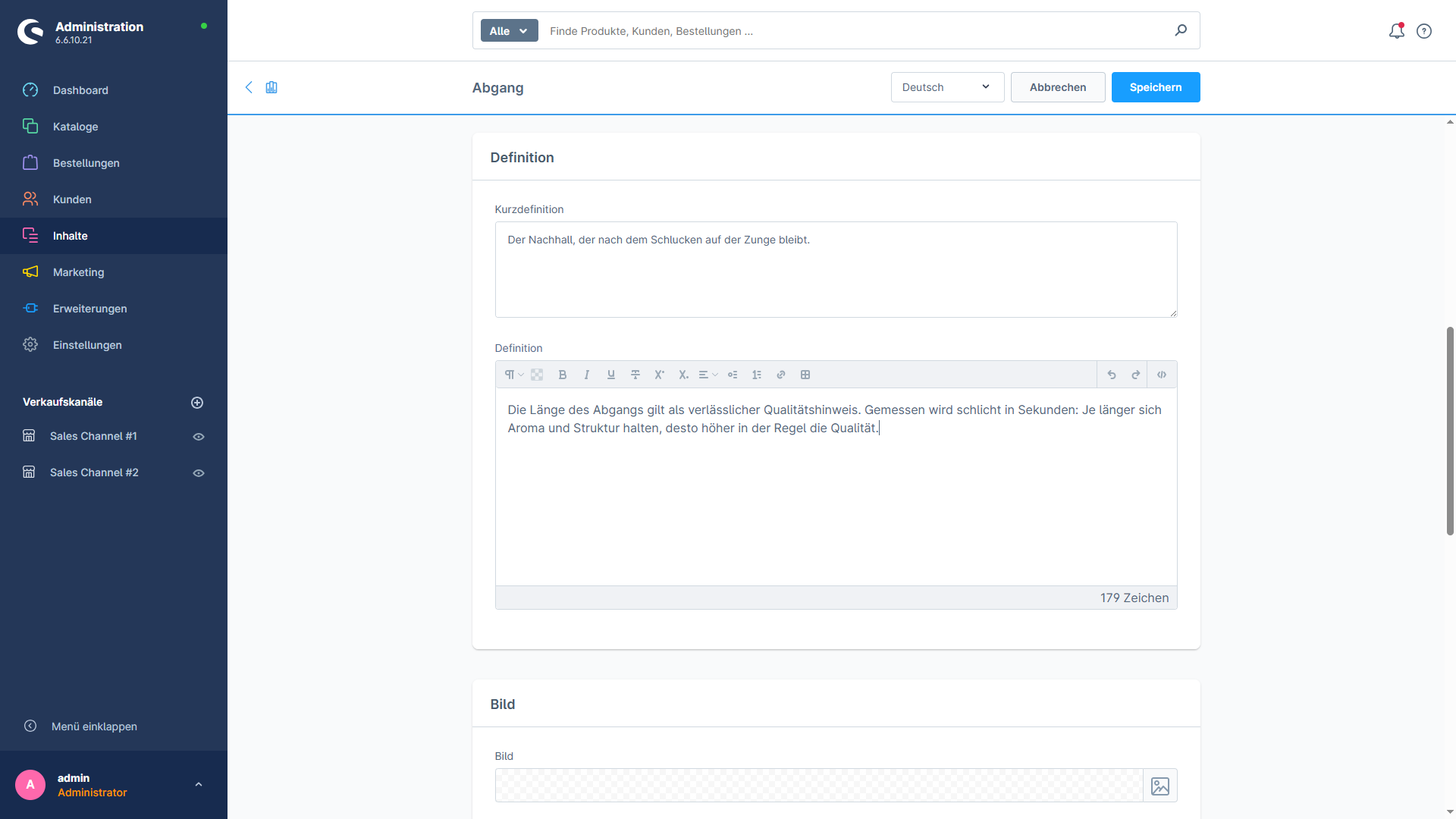Viewport: 1456px width, 819px height.
Task: Open the Deutsch language dropdown
Action: click(x=947, y=87)
